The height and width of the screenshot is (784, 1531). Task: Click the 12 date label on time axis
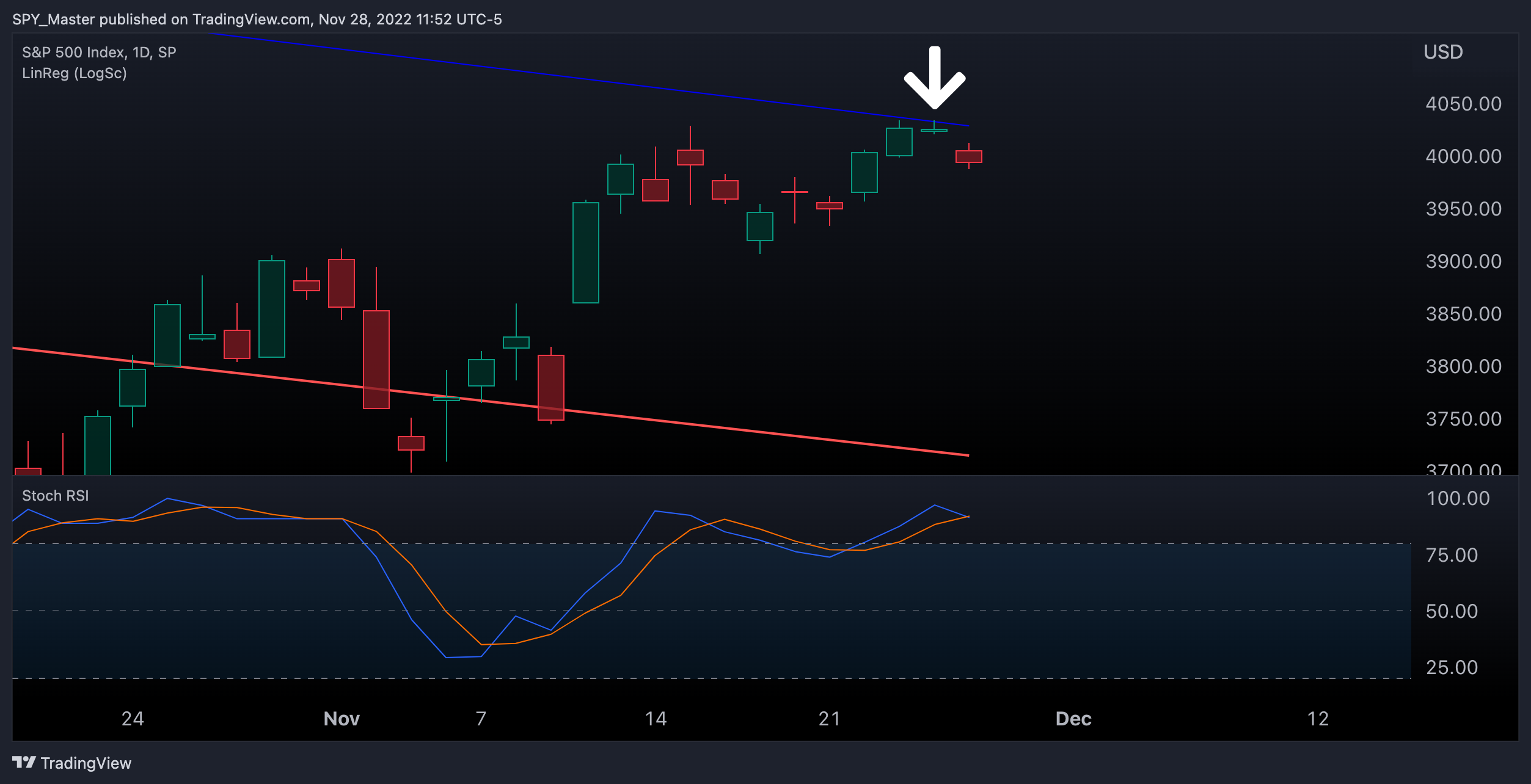1318,719
